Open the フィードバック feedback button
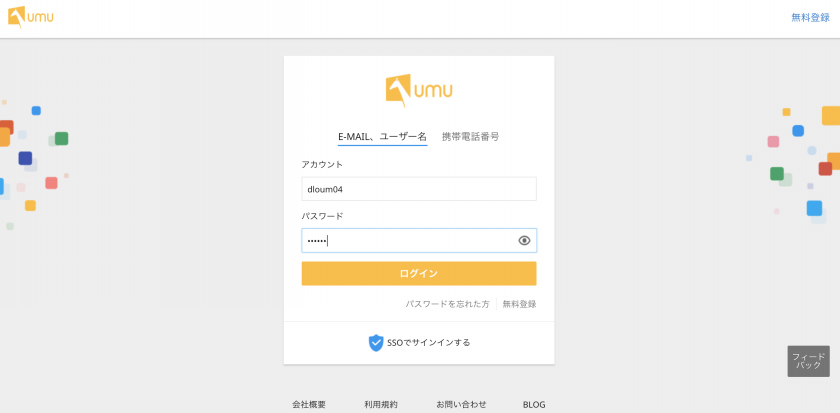Screen dimensions: 840x413 click(x=808, y=361)
